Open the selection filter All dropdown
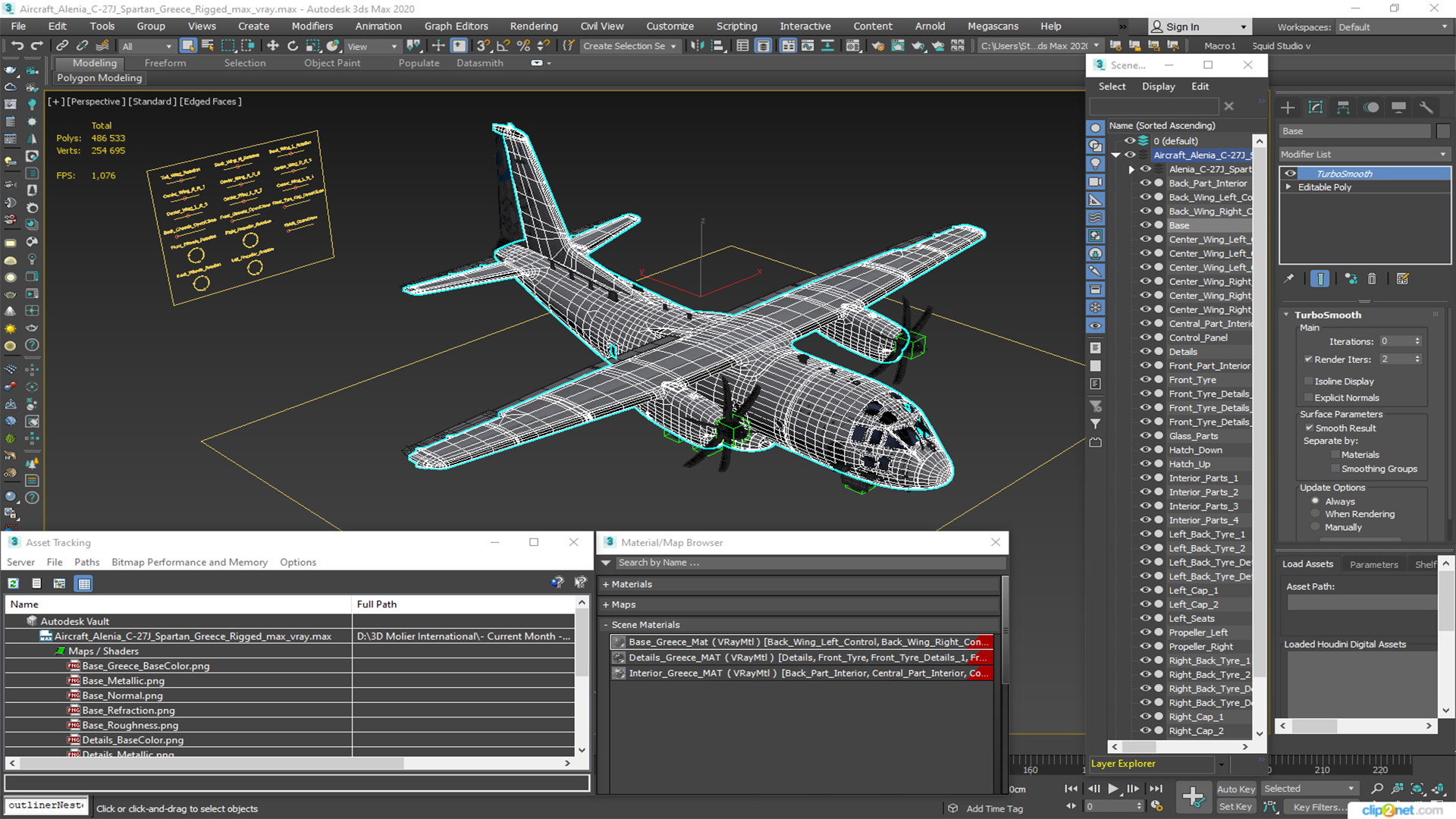This screenshot has height=819, width=1456. 147,46
